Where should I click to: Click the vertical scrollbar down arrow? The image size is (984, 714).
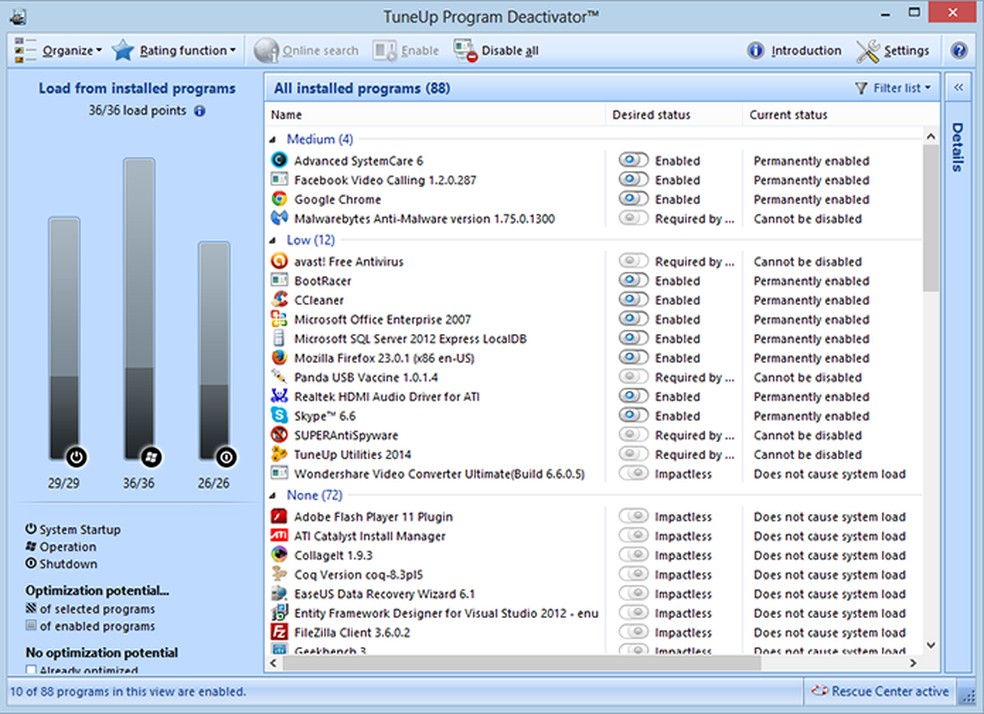point(932,645)
